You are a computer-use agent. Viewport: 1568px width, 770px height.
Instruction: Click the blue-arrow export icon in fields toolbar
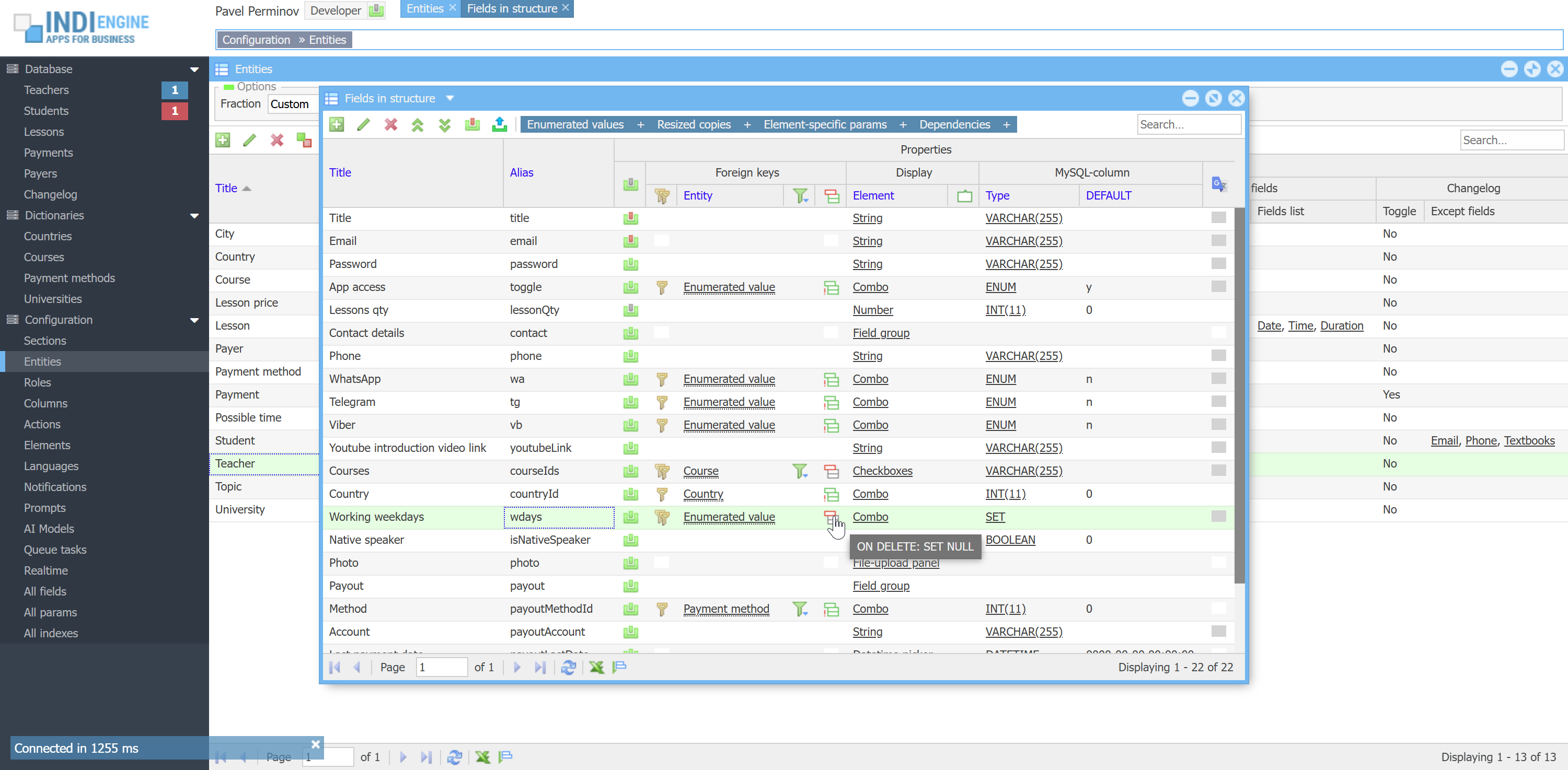499,124
